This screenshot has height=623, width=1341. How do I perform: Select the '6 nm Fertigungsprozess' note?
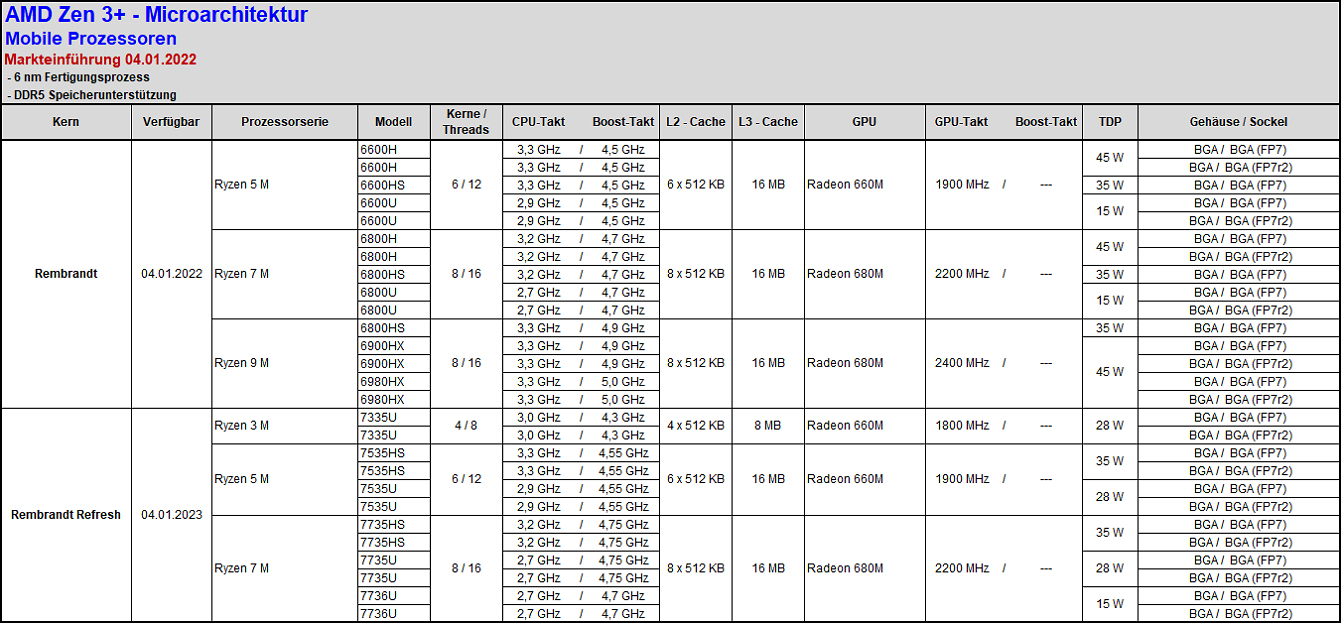click(x=80, y=77)
